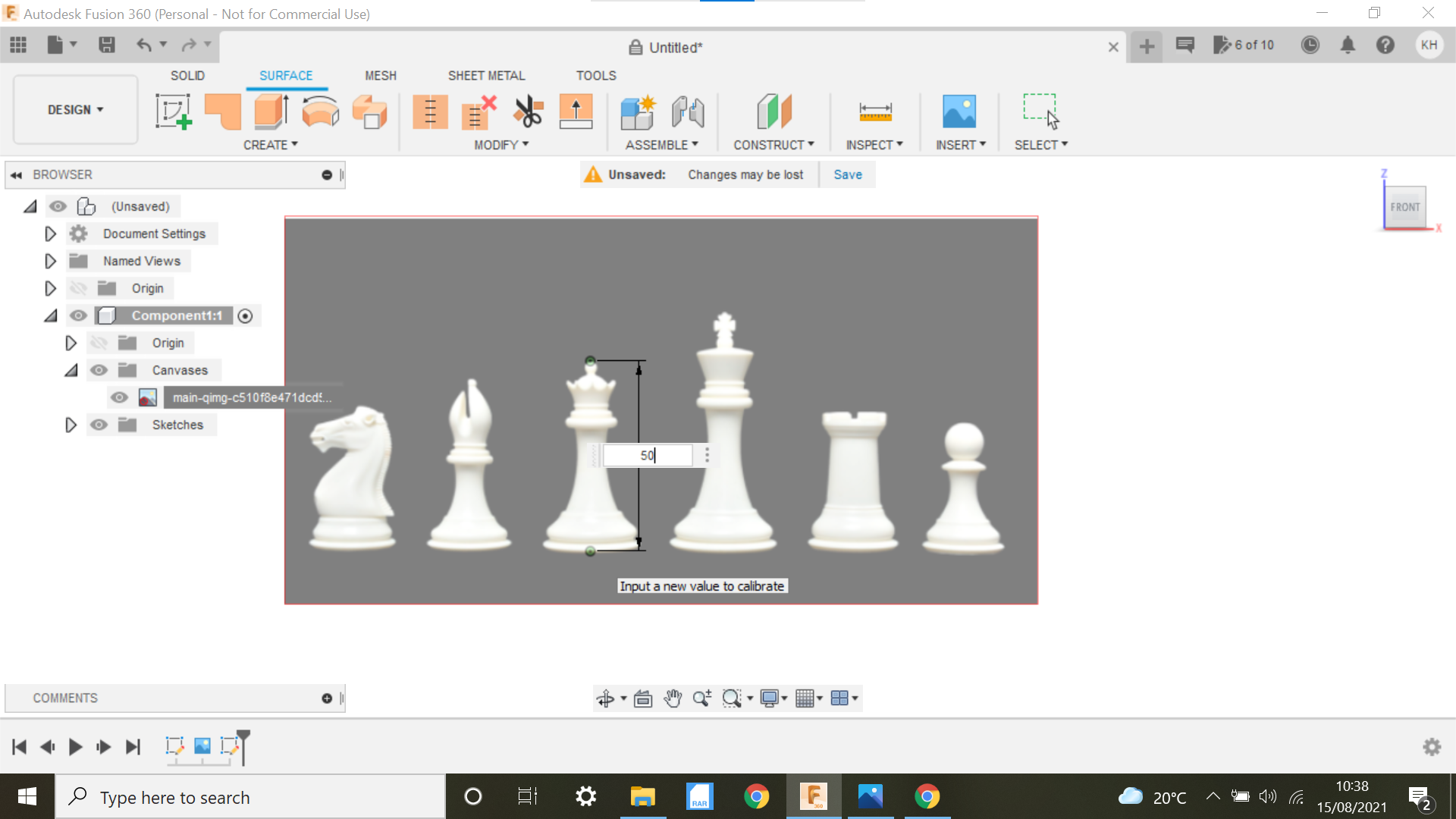Expand the Document Settings node
1456x819 pixels.
(x=50, y=234)
